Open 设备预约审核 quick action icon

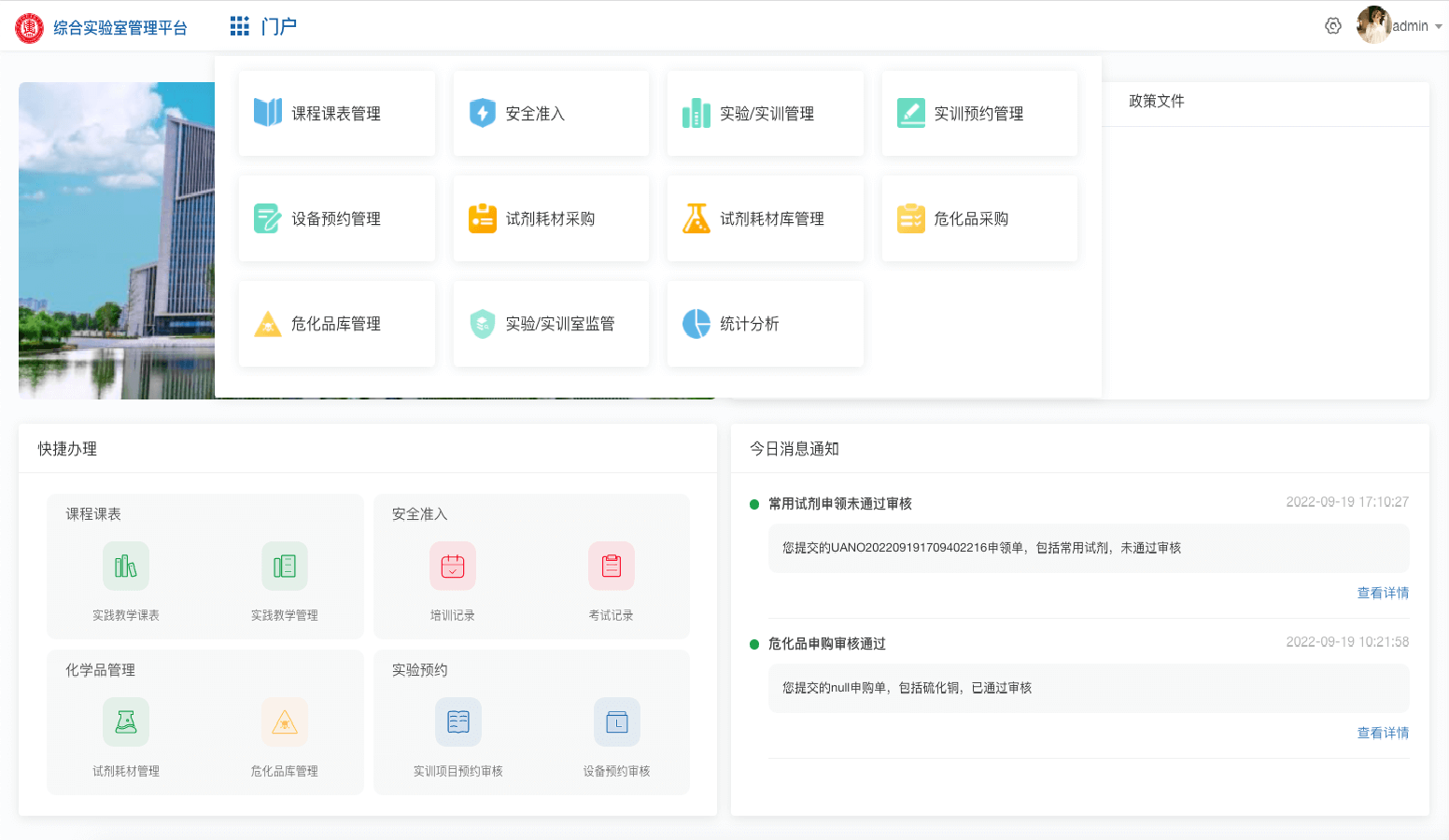point(617,722)
